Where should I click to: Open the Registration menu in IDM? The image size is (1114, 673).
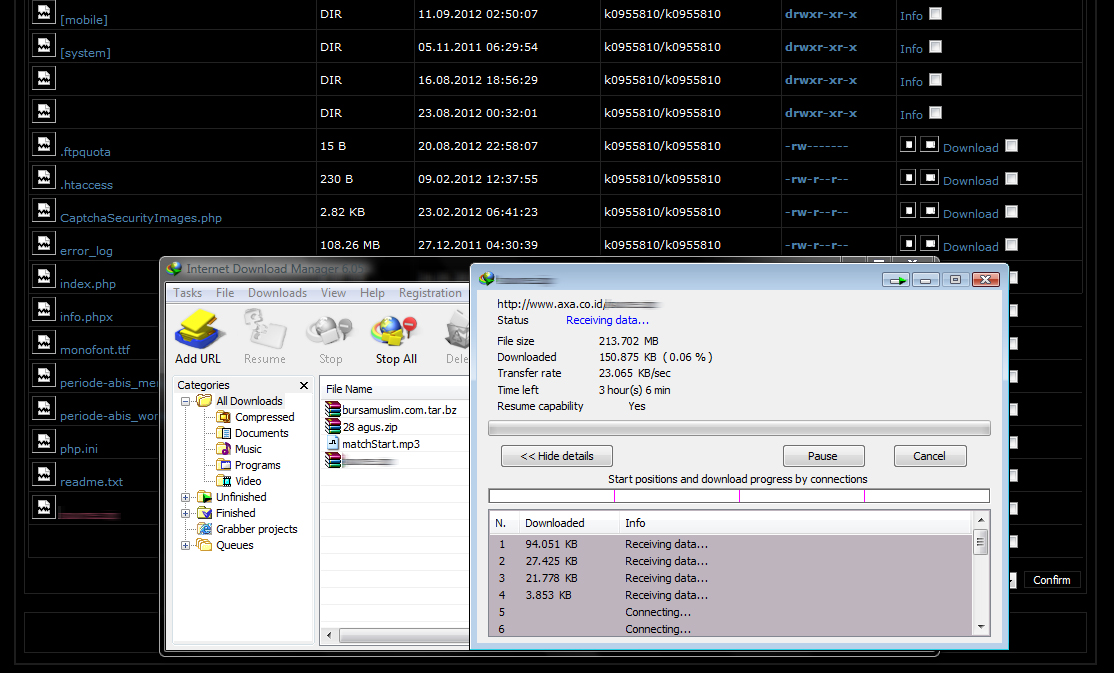coord(430,293)
